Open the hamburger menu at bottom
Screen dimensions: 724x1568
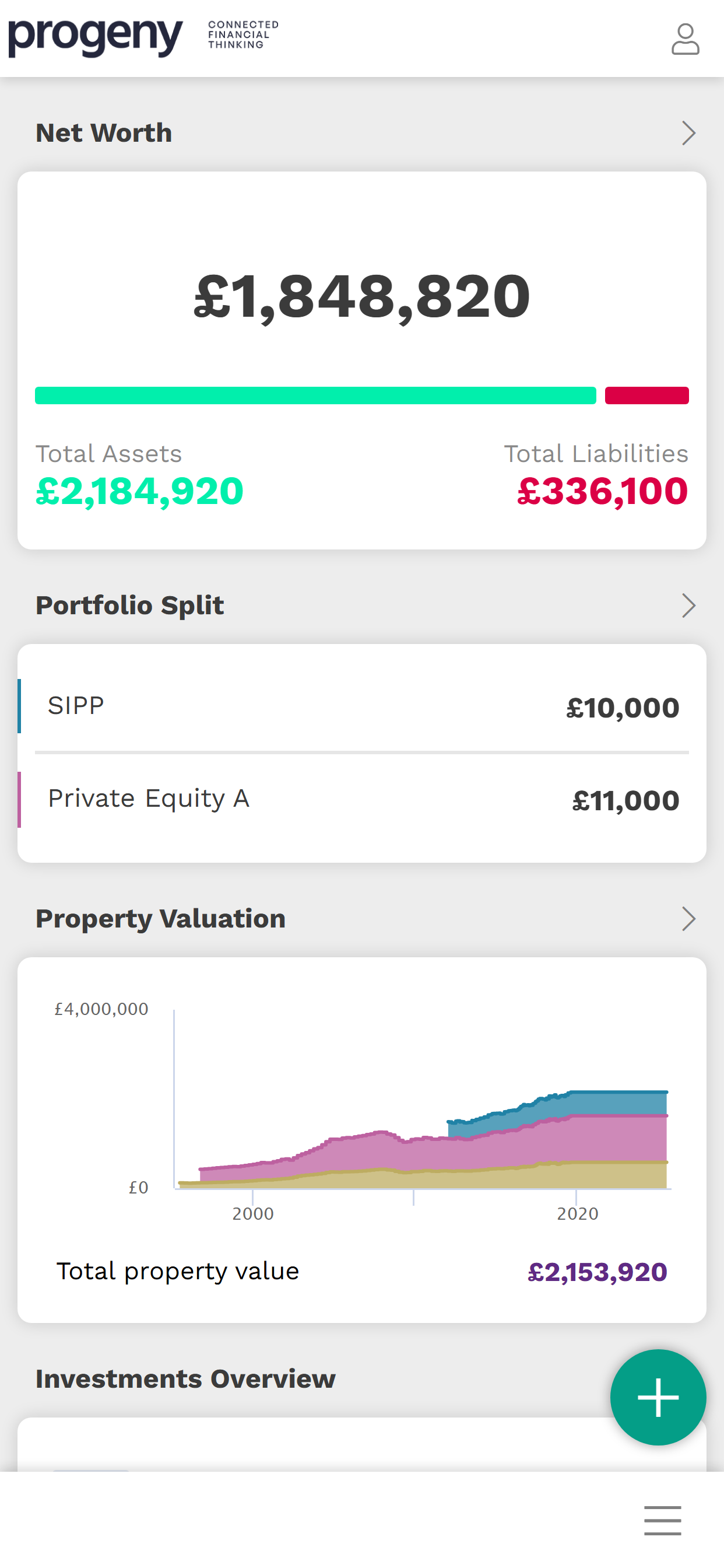pos(663,1520)
